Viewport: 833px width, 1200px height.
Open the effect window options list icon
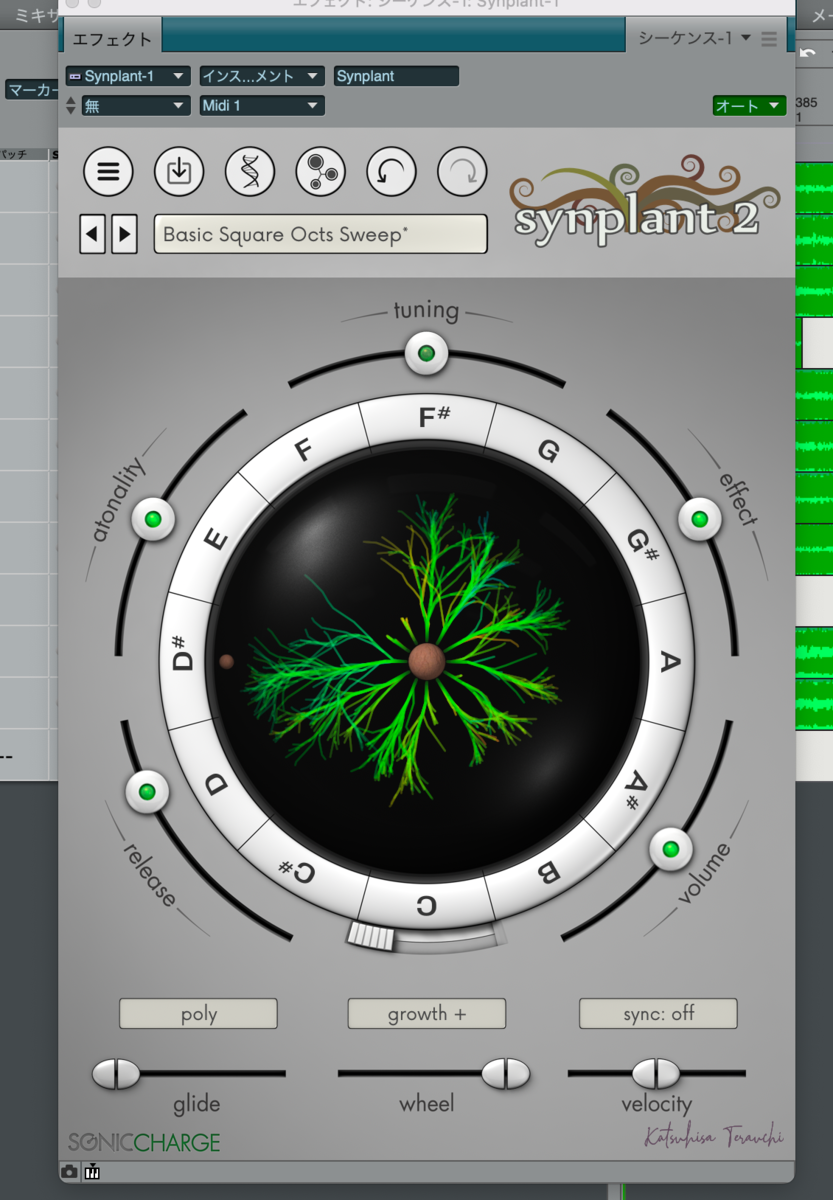pyautogui.click(x=769, y=39)
